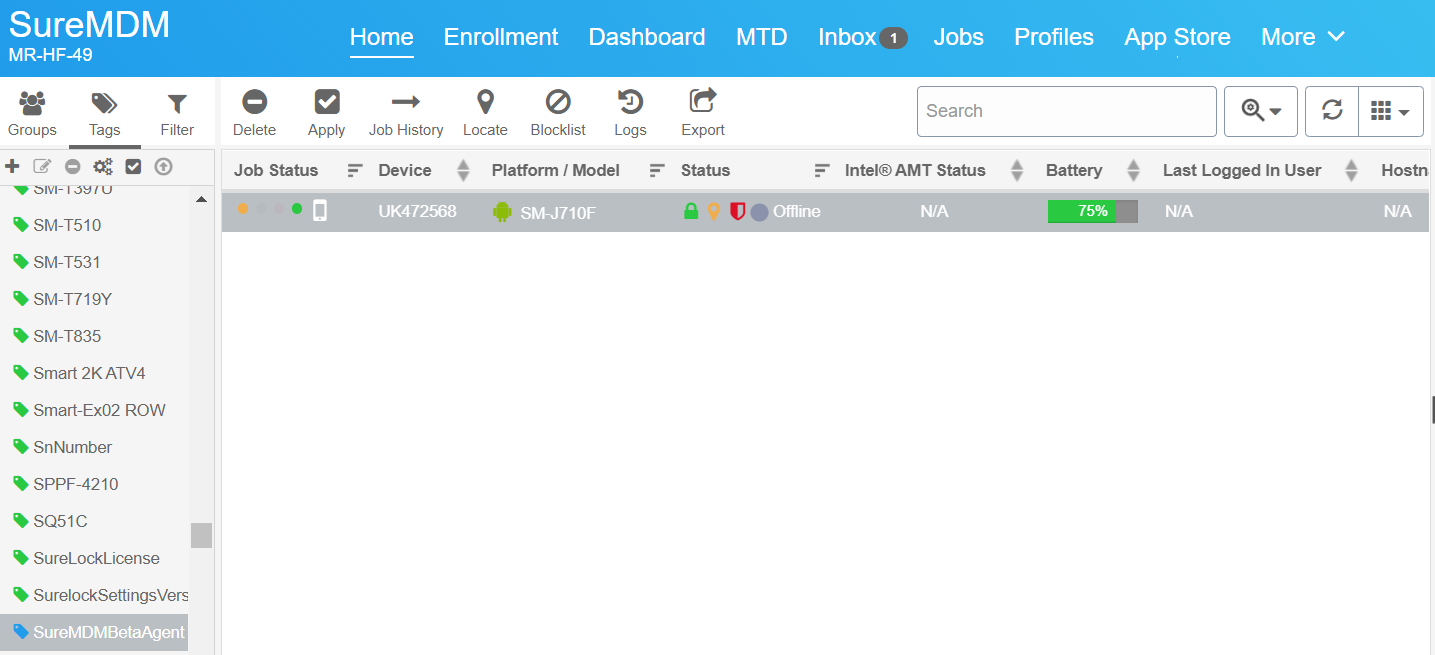Add a new tag with plus icon
Viewport: 1435px width, 655px height.
pyautogui.click(x=13, y=167)
